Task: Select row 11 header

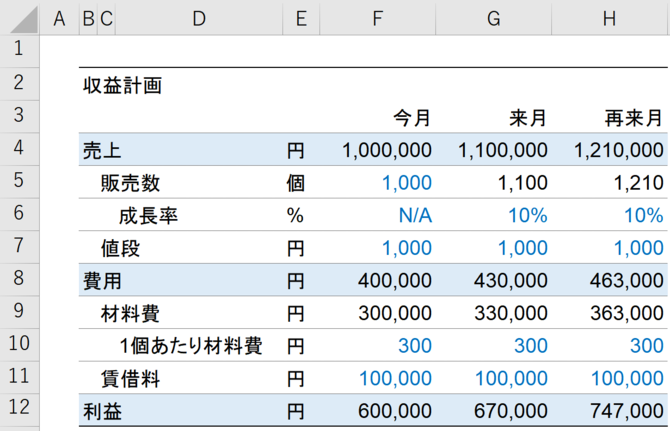Action: pos(19,377)
